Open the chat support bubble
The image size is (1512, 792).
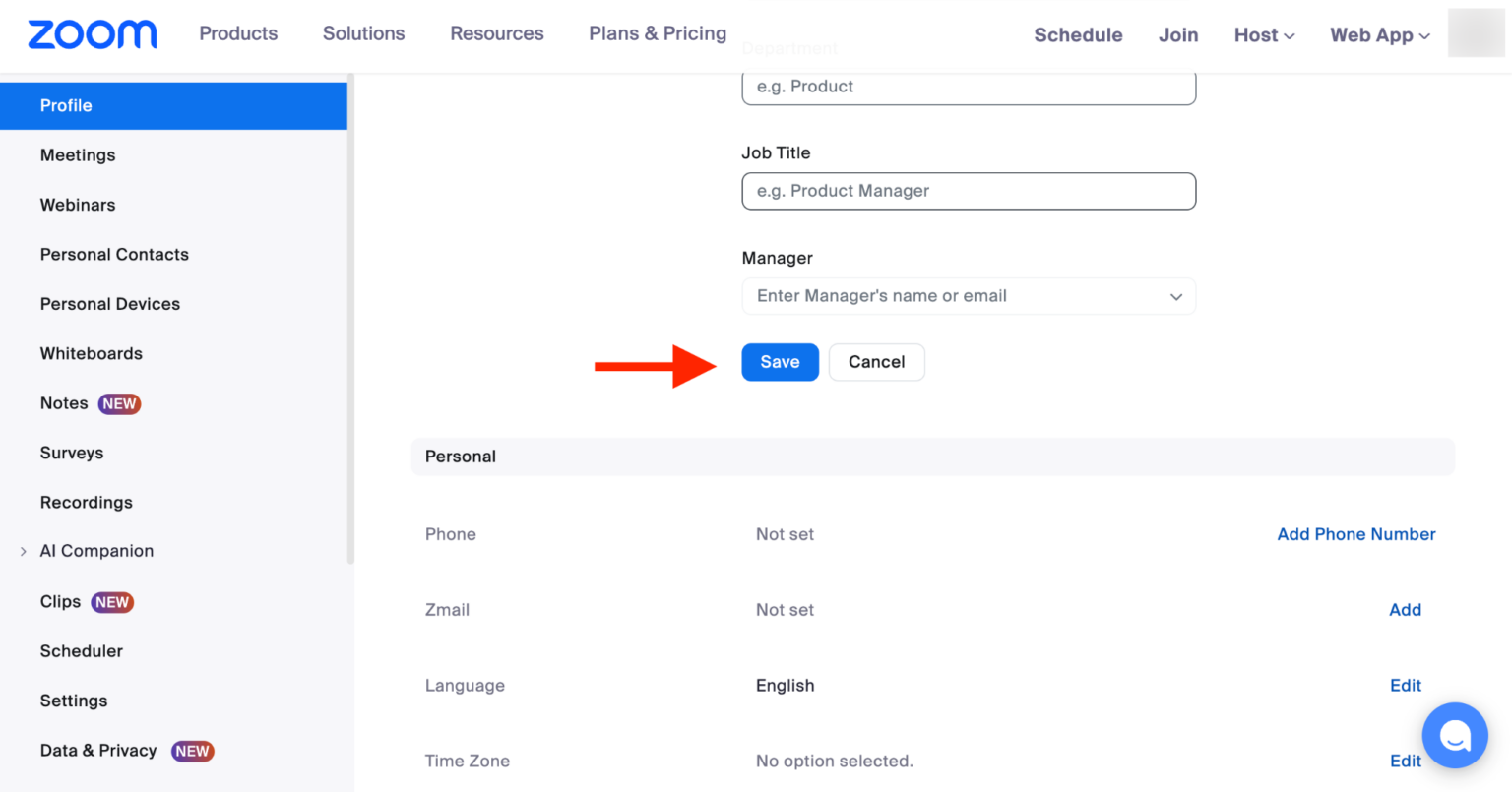pyautogui.click(x=1454, y=735)
